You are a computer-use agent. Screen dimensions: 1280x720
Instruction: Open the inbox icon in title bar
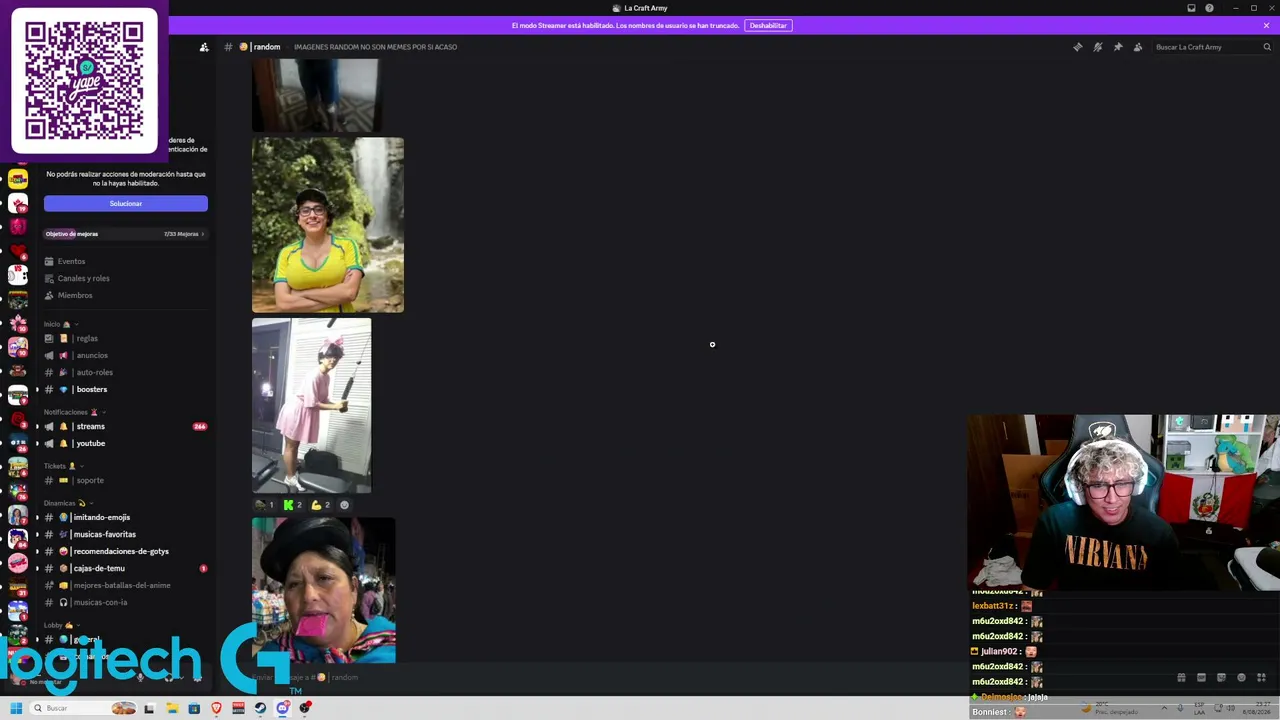point(1191,8)
